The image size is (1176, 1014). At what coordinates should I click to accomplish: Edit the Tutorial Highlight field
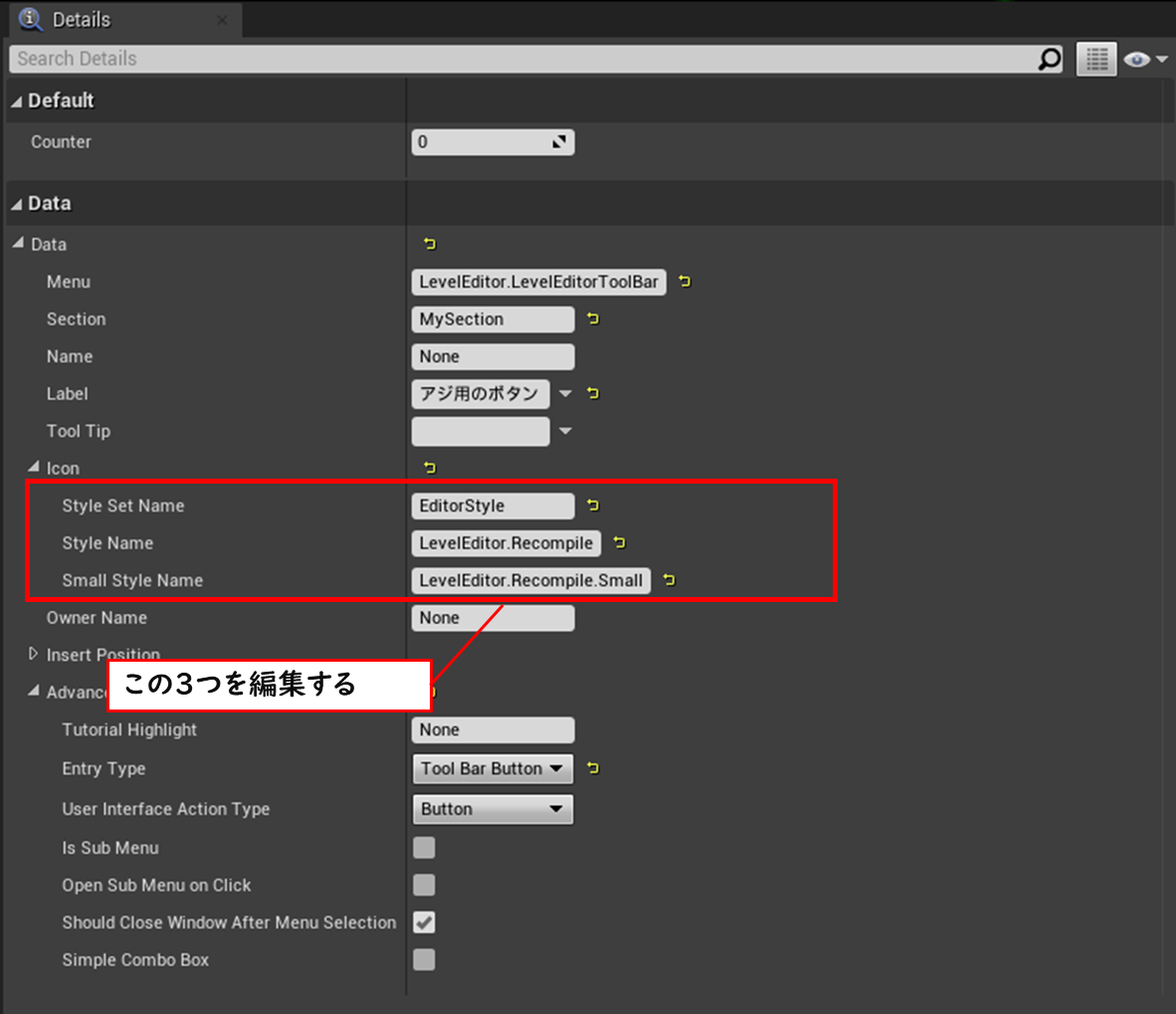(492, 729)
